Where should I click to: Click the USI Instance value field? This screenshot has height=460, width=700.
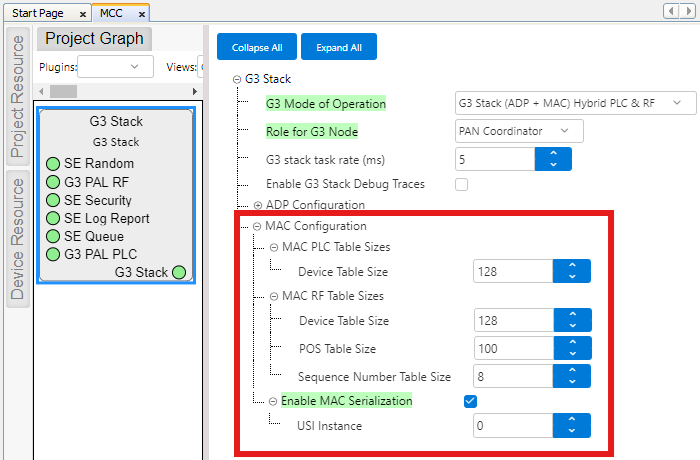pyautogui.click(x=513, y=426)
